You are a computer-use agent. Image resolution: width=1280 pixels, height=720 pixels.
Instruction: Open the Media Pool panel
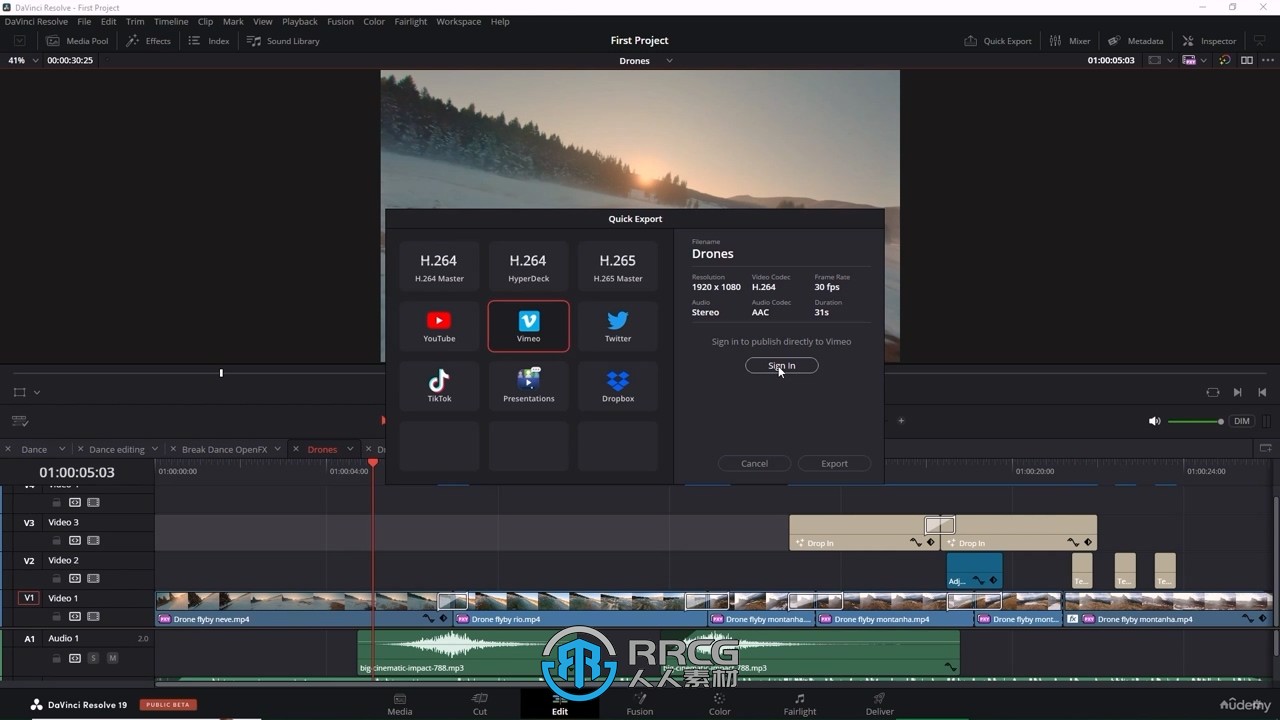coord(77,41)
